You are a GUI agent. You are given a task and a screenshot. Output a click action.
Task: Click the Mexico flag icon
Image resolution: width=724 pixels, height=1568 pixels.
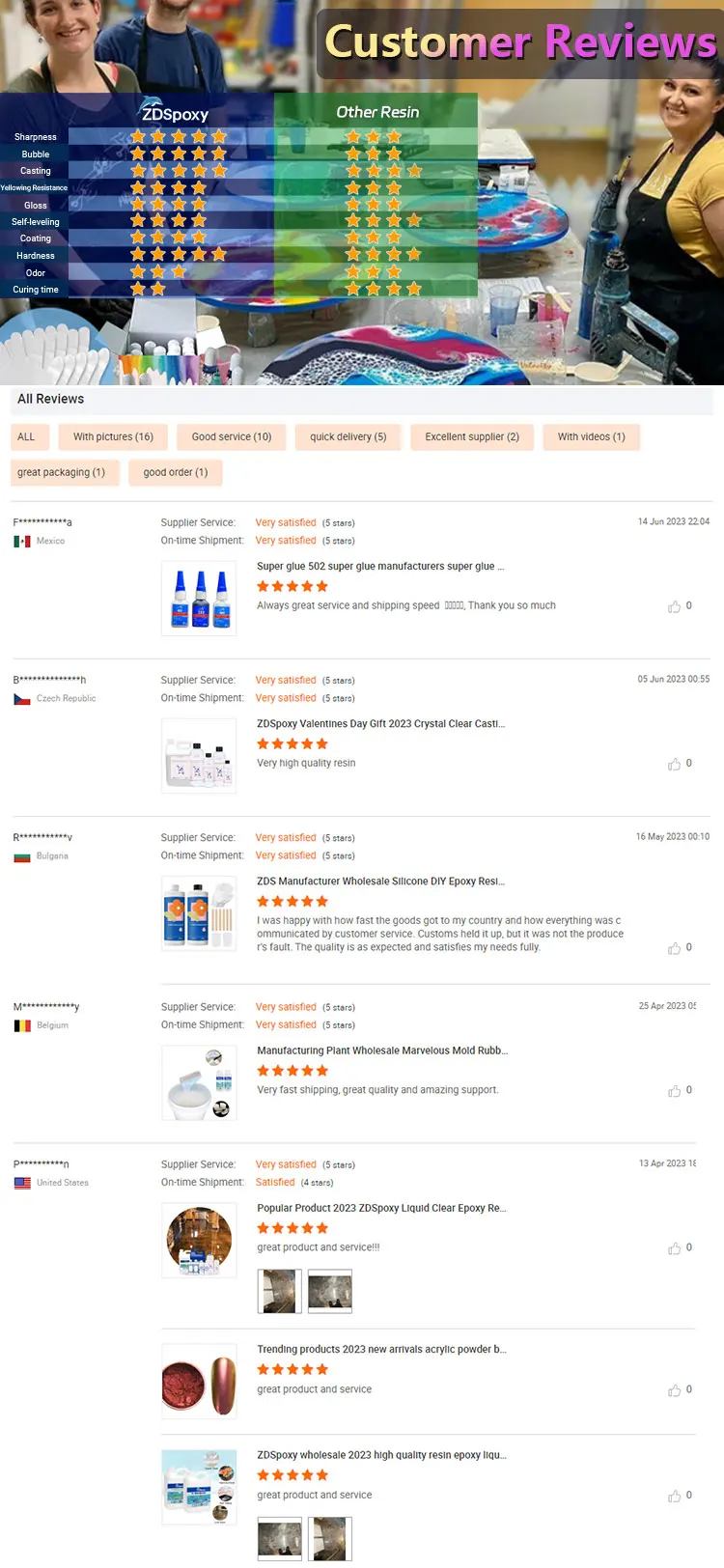coord(22,542)
